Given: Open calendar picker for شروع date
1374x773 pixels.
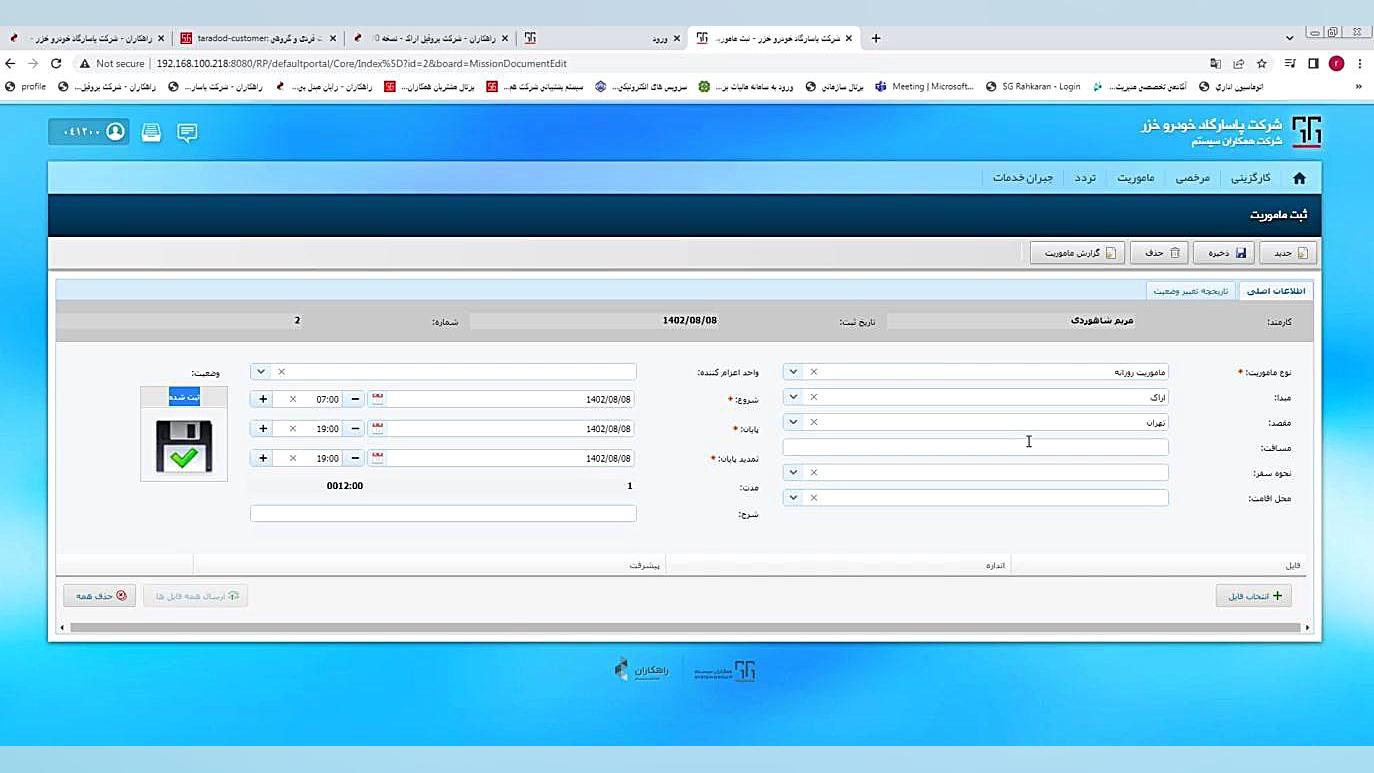Looking at the screenshot, I should coord(378,399).
